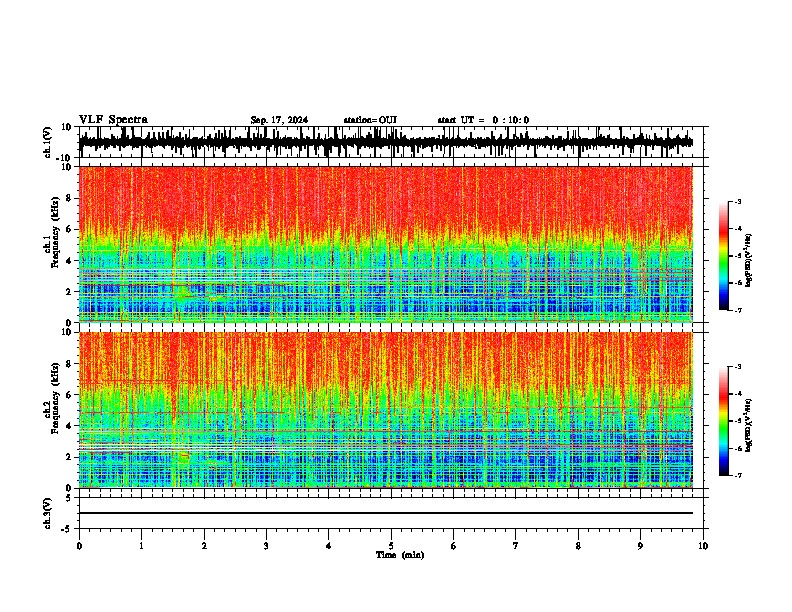Click the date 'Sep. 17, 2024'
Screen dimensions: 792x612
click(279, 120)
